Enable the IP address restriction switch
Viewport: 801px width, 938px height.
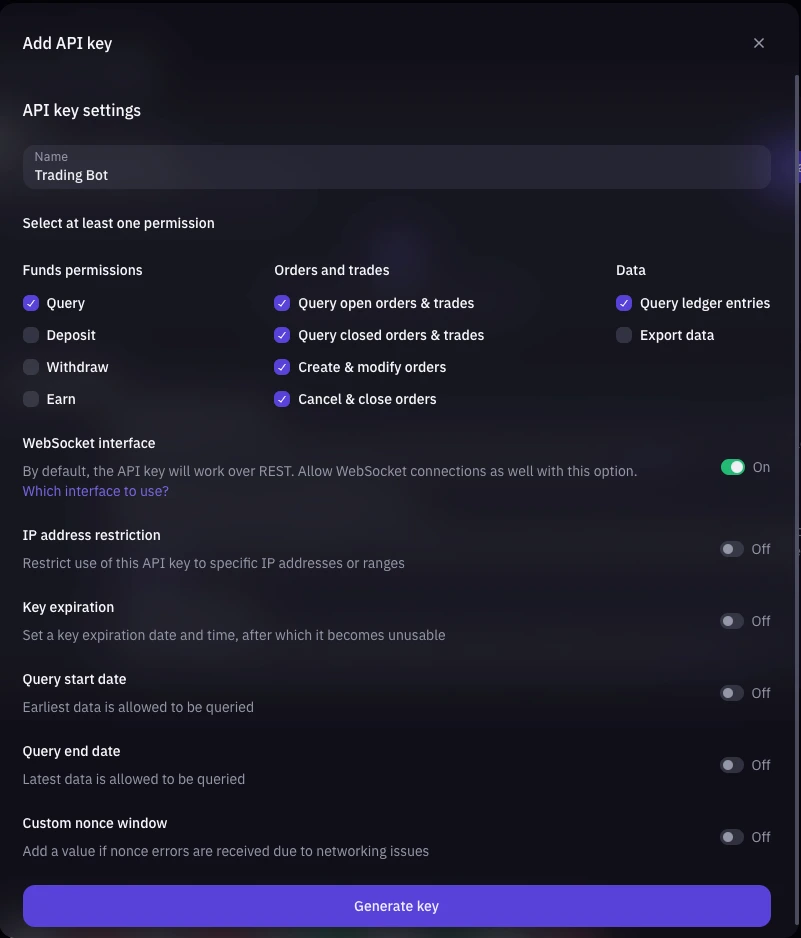pos(732,549)
